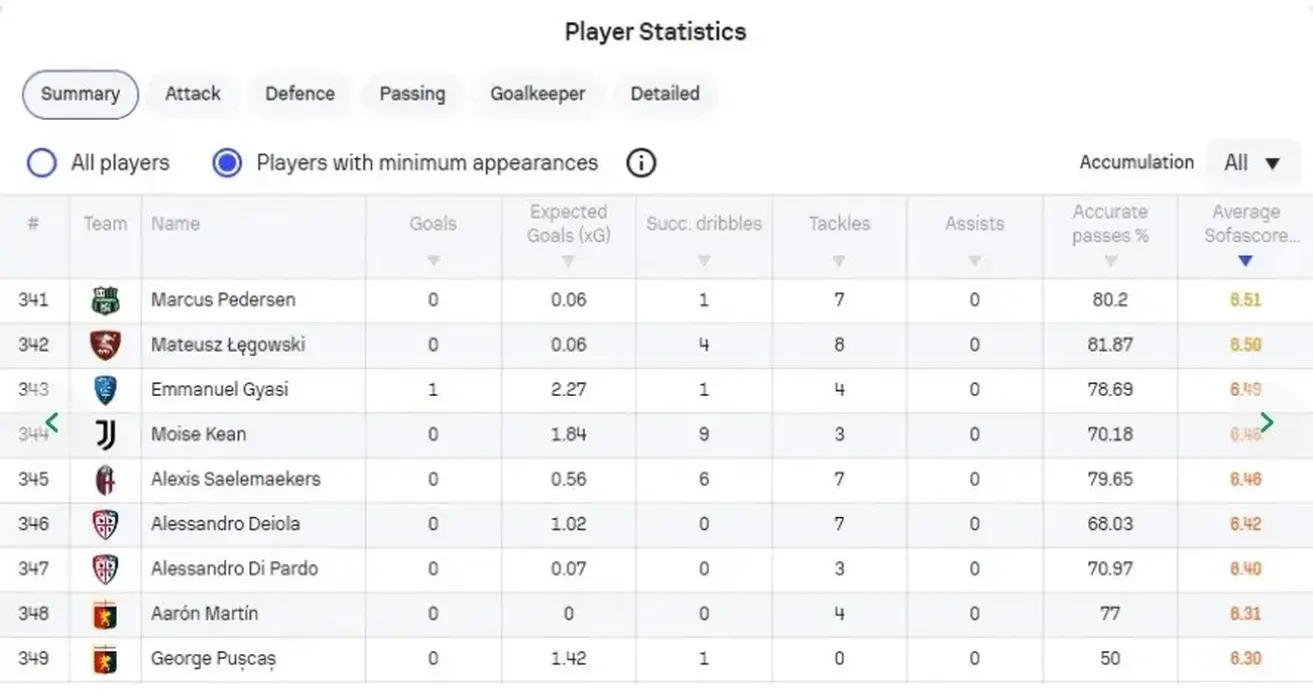Click the Sassuolo crest next to Marcus Pedersen
Viewport: 1313px width, 700px height.
point(104,300)
